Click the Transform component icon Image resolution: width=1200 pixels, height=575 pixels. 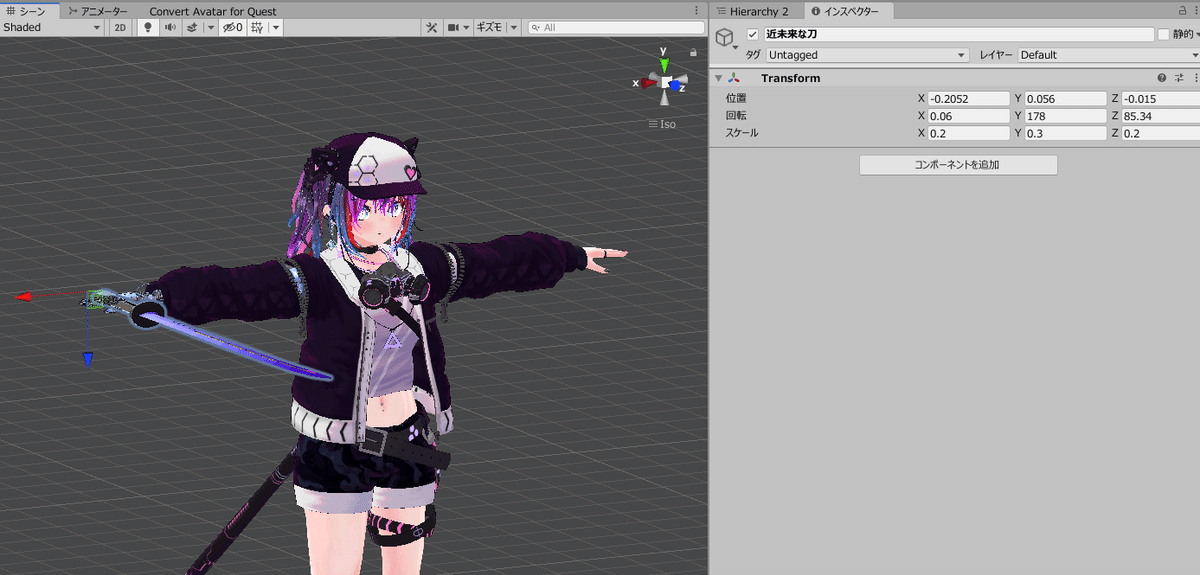(x=735, y=78)
